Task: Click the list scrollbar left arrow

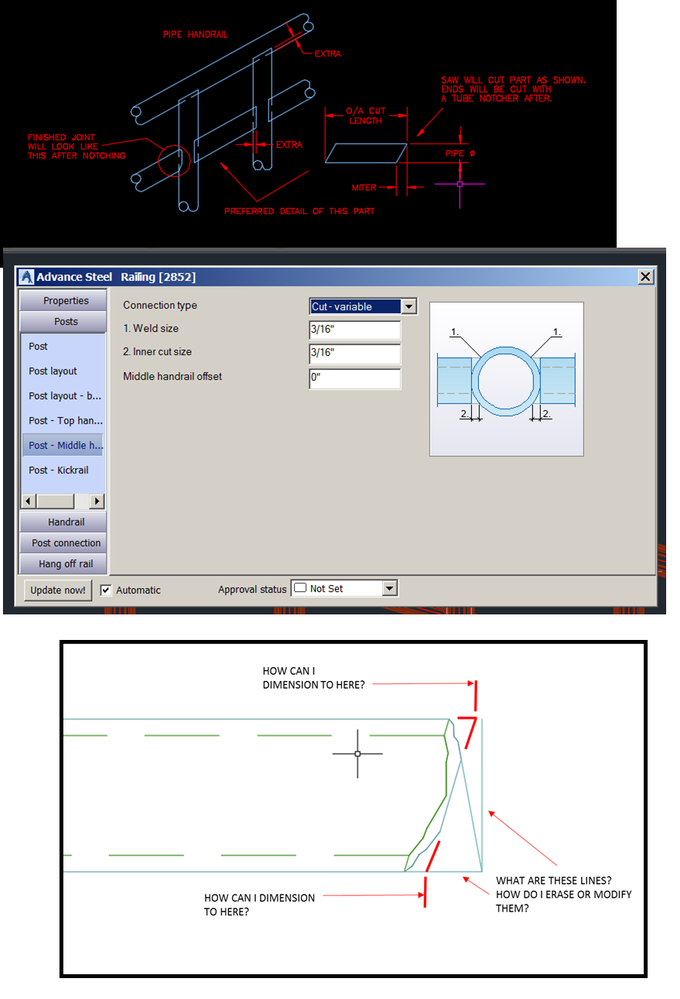Action: point(29,501)
